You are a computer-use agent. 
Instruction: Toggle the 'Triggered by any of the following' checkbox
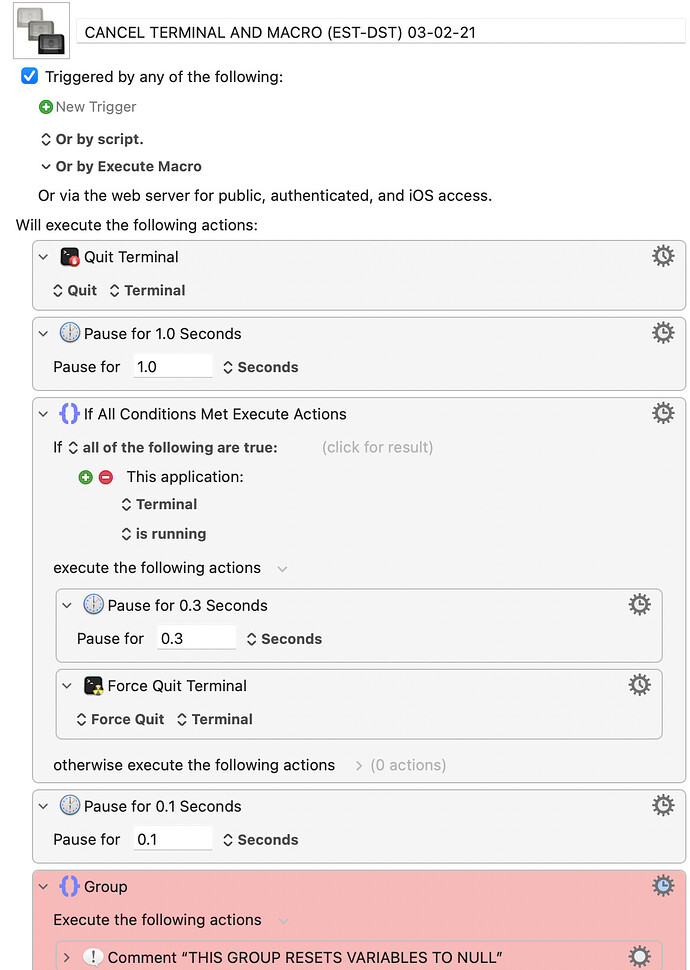coord(29,77)
